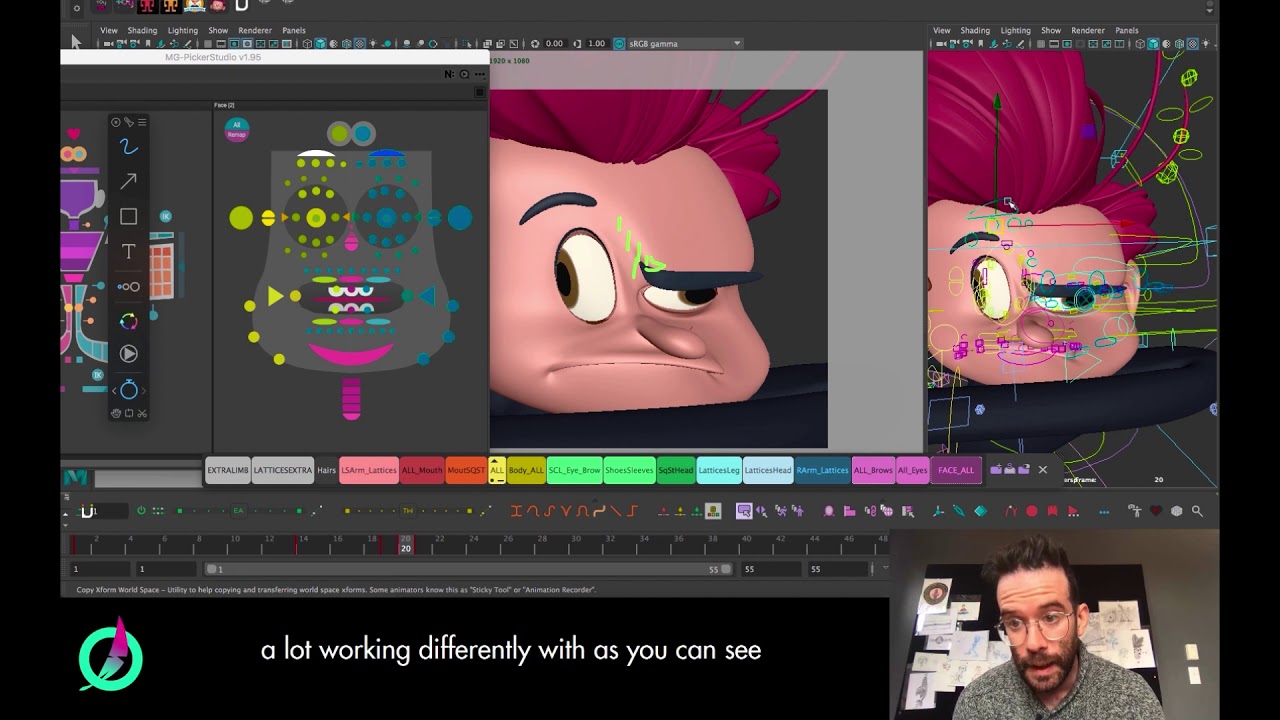Open the hamburger menu atop picker toolbar

(141, 122)
